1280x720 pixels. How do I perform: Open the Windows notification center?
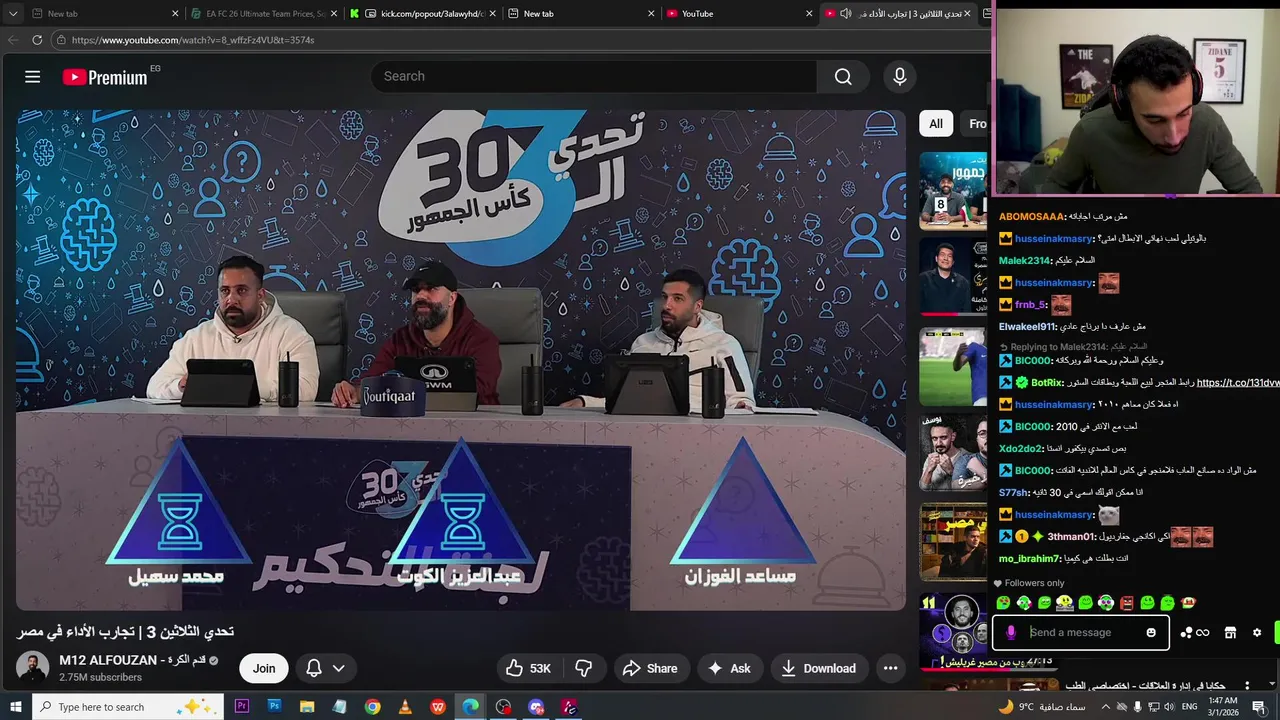pyautogui.click(x=1259, y=707)
